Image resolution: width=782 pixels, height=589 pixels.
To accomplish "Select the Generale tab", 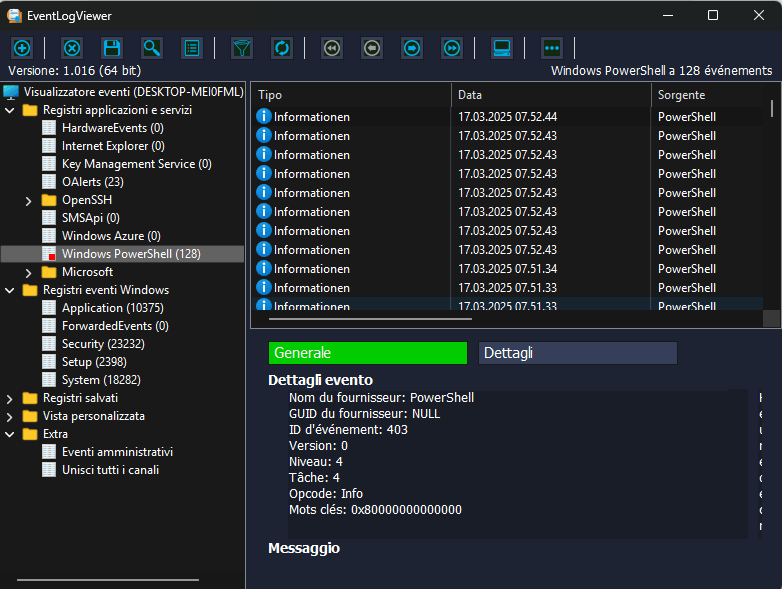I will click(367, 353).
